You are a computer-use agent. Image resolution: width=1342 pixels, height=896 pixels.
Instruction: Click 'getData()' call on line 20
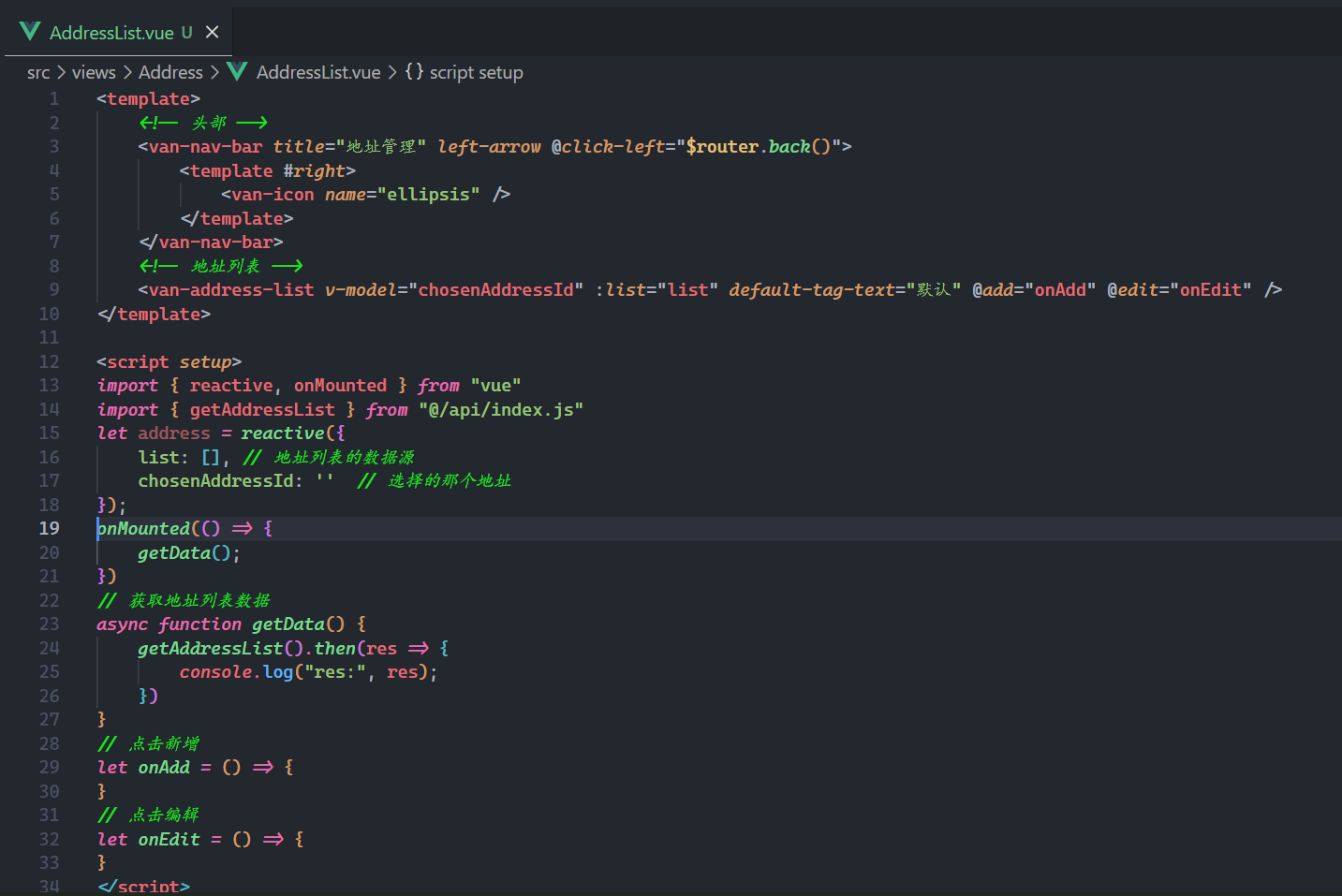pyautogui.click(x=184, y=553)
